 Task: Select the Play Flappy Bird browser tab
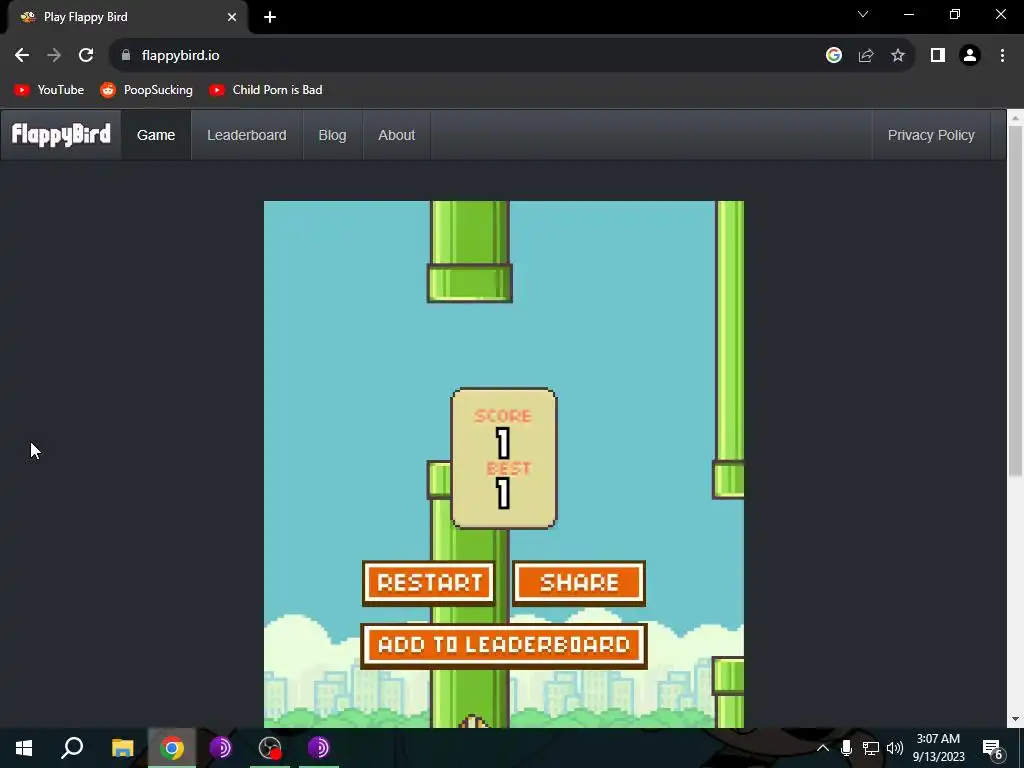click(128, 18)
